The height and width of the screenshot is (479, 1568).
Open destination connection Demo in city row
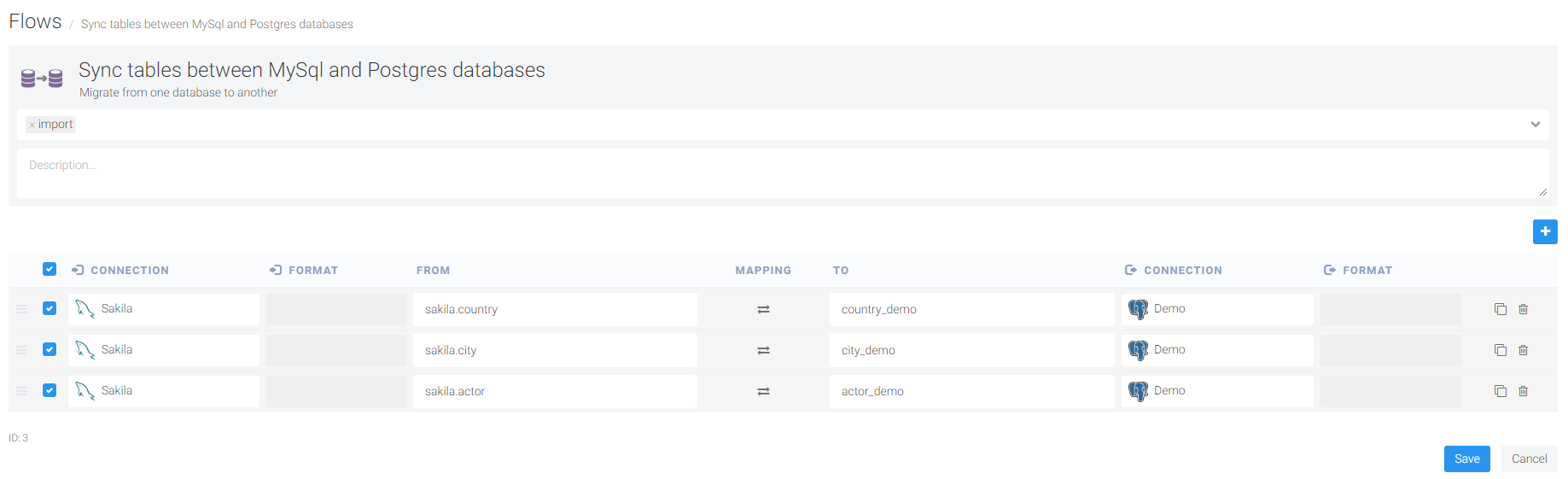(1216, 350)
